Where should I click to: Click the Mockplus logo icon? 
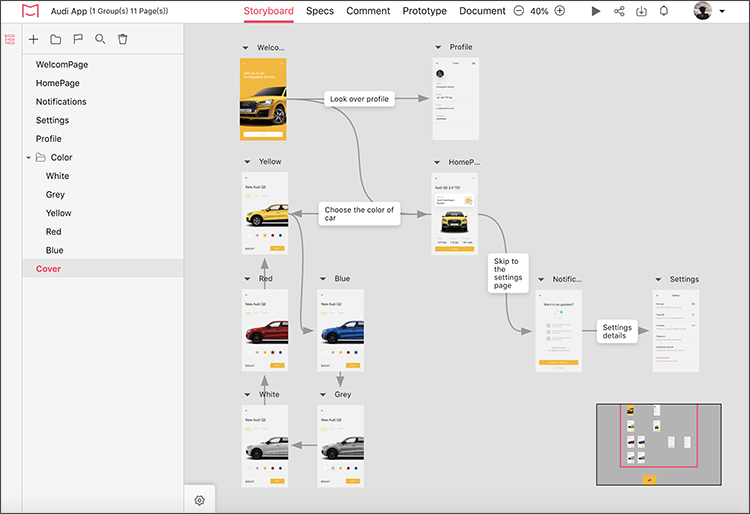point(30,11)
